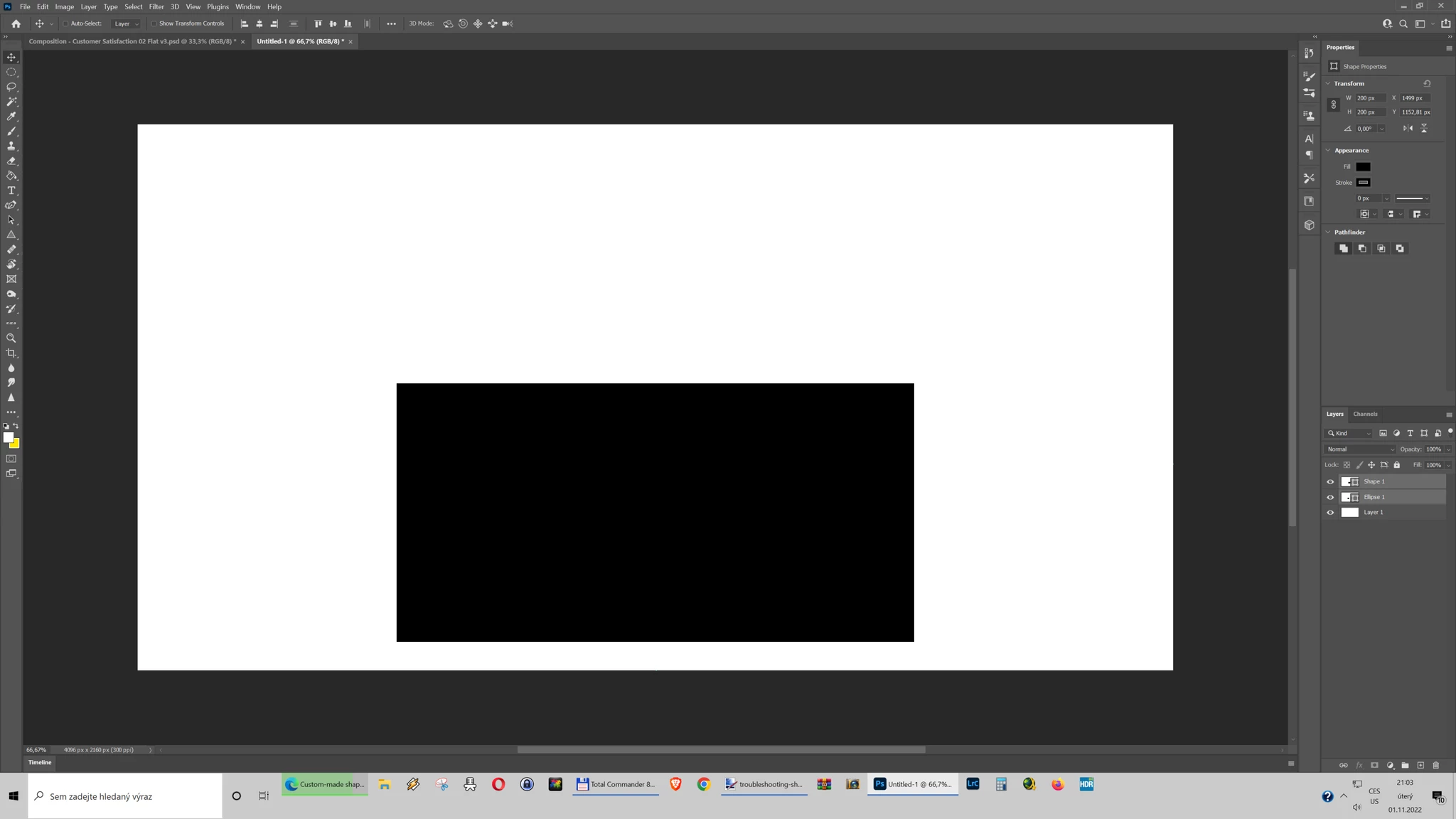Hide the Shape 1 layer
Image resolution: width=1456 pixels, height=819 pixels.
click(1330, 482)
